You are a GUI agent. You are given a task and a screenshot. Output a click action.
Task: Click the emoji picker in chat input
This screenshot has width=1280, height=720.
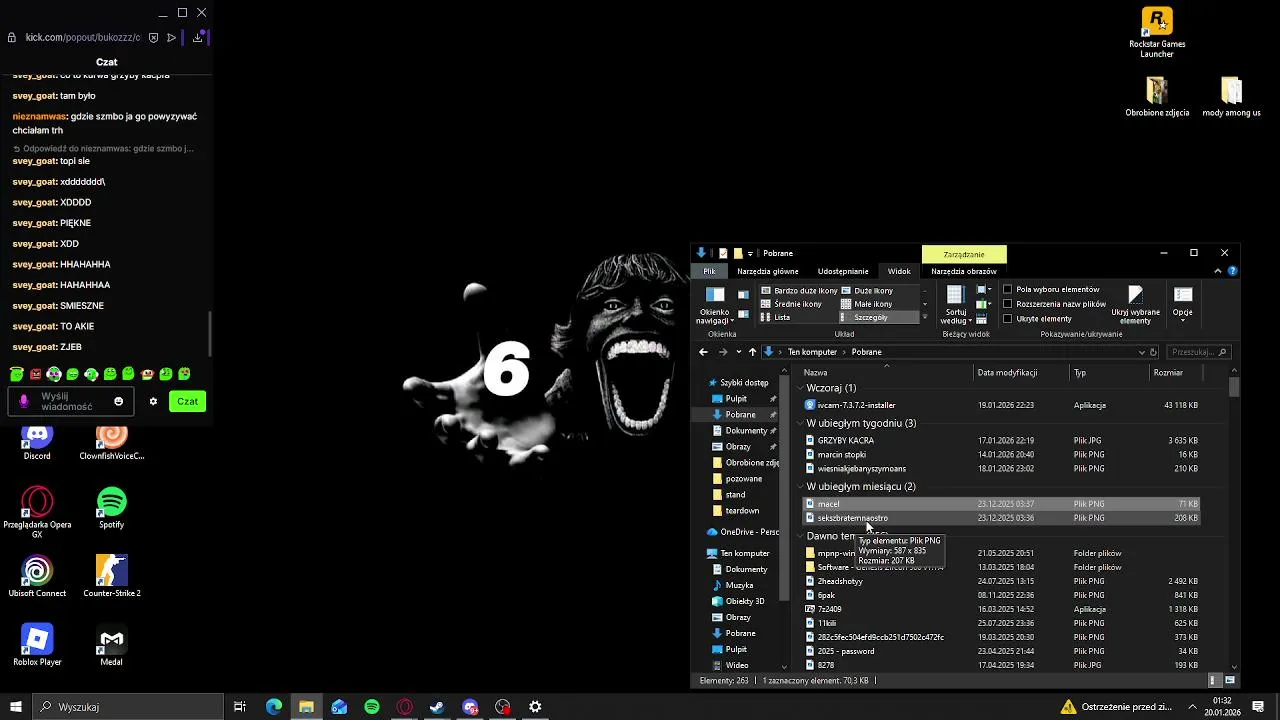pyautogui.click(x=118, y=401)
